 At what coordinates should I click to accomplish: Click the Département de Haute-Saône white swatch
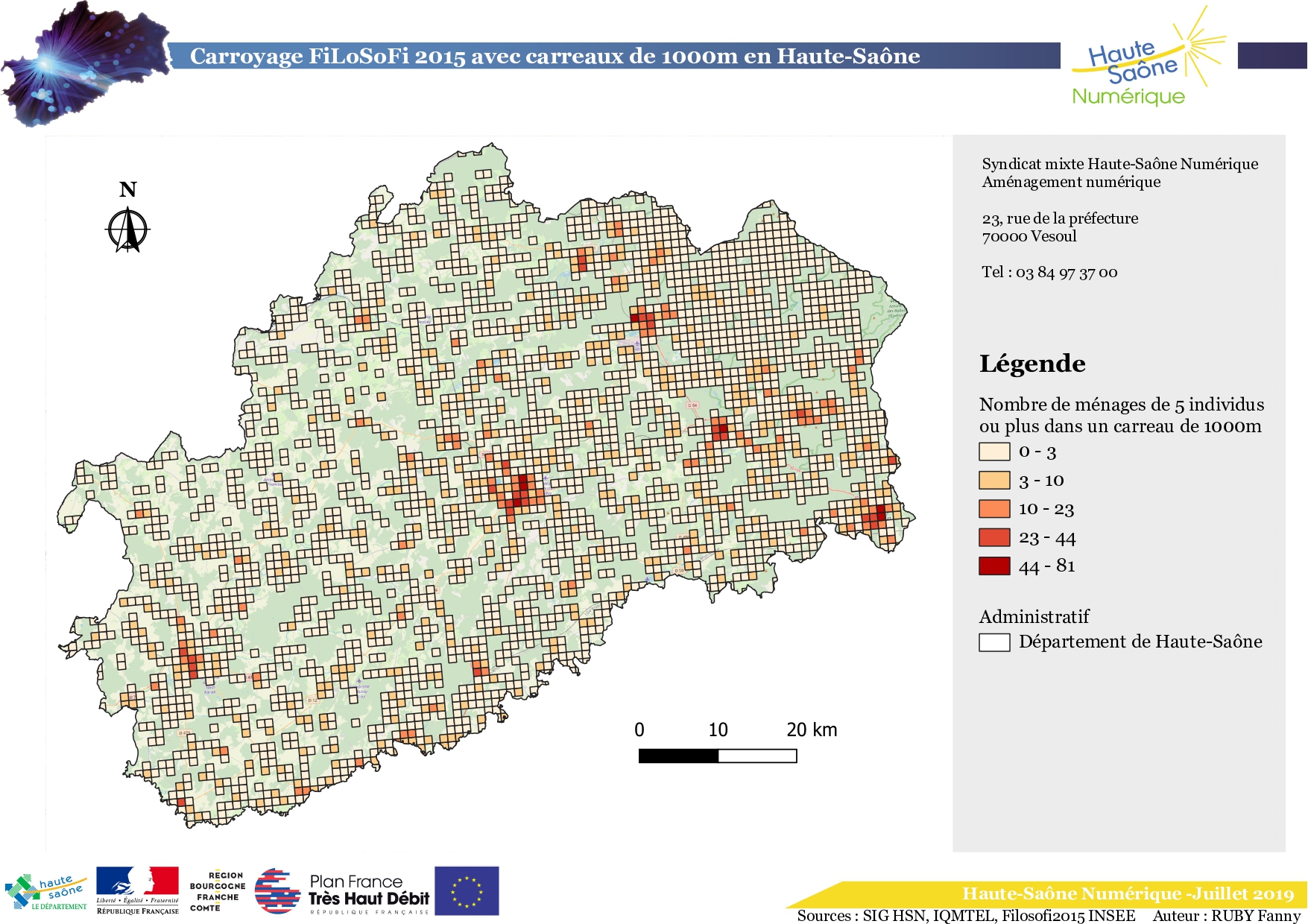[994, 642]
